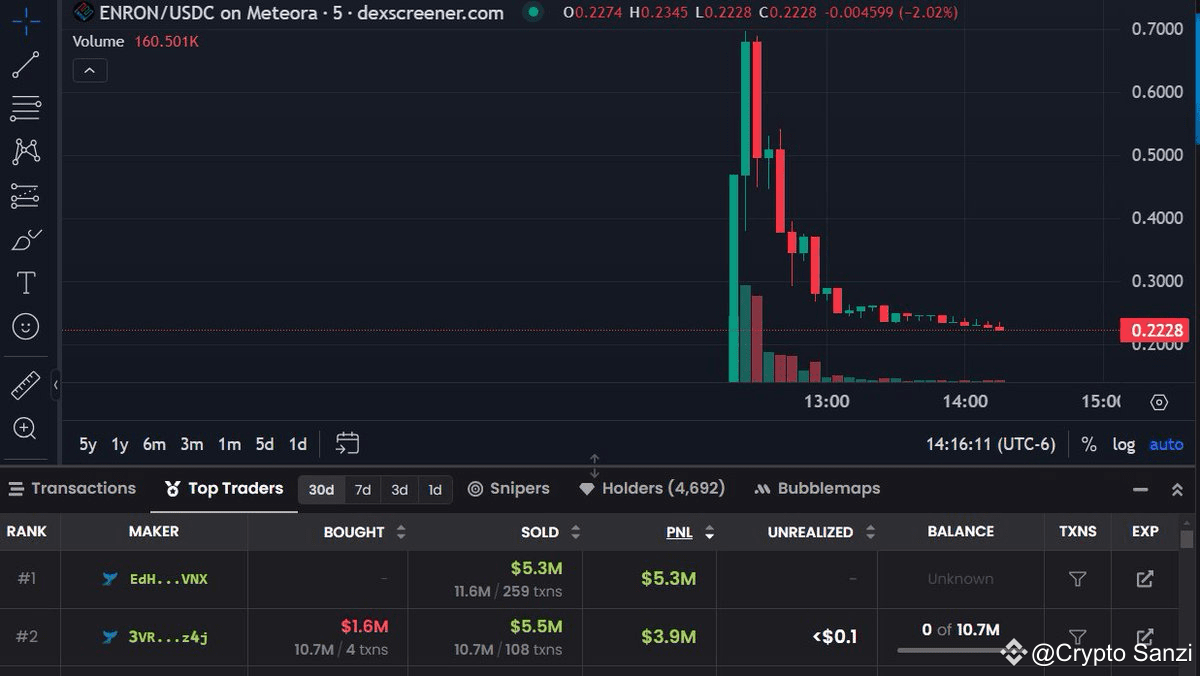Switch to the Transactions tab
1200x676 pixels.
(x=72, y=488)
